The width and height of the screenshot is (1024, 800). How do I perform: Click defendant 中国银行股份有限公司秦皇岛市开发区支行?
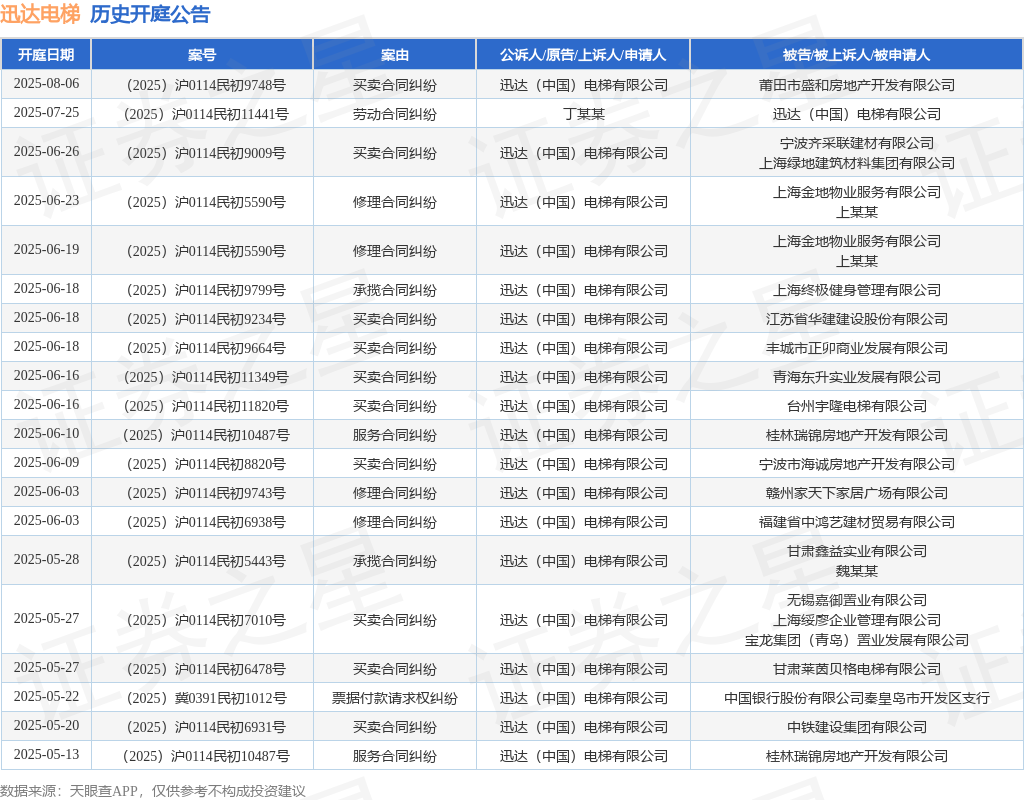(x=857, y=698)
